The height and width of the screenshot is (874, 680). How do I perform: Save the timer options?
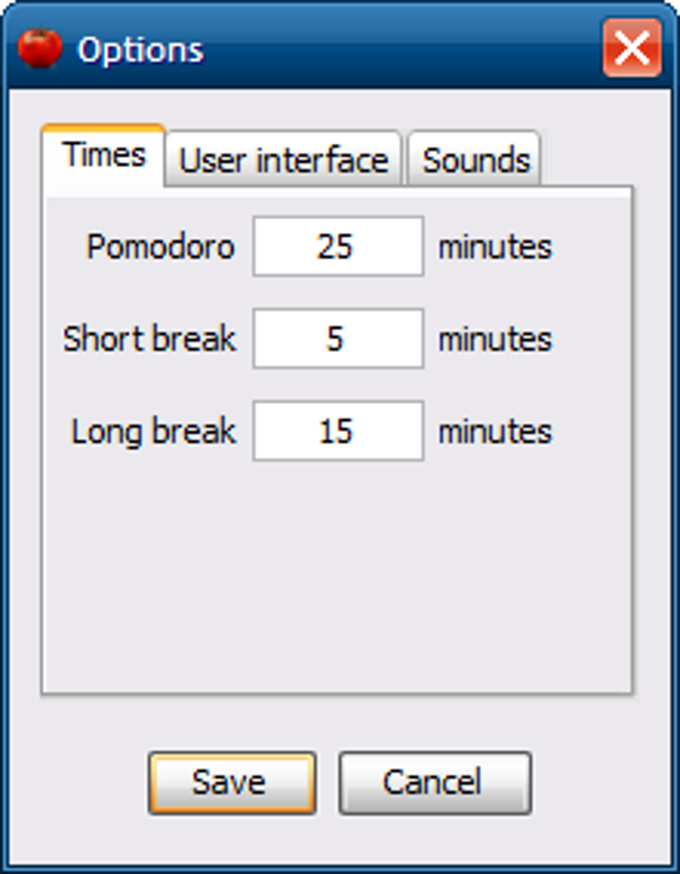(232, 782)
